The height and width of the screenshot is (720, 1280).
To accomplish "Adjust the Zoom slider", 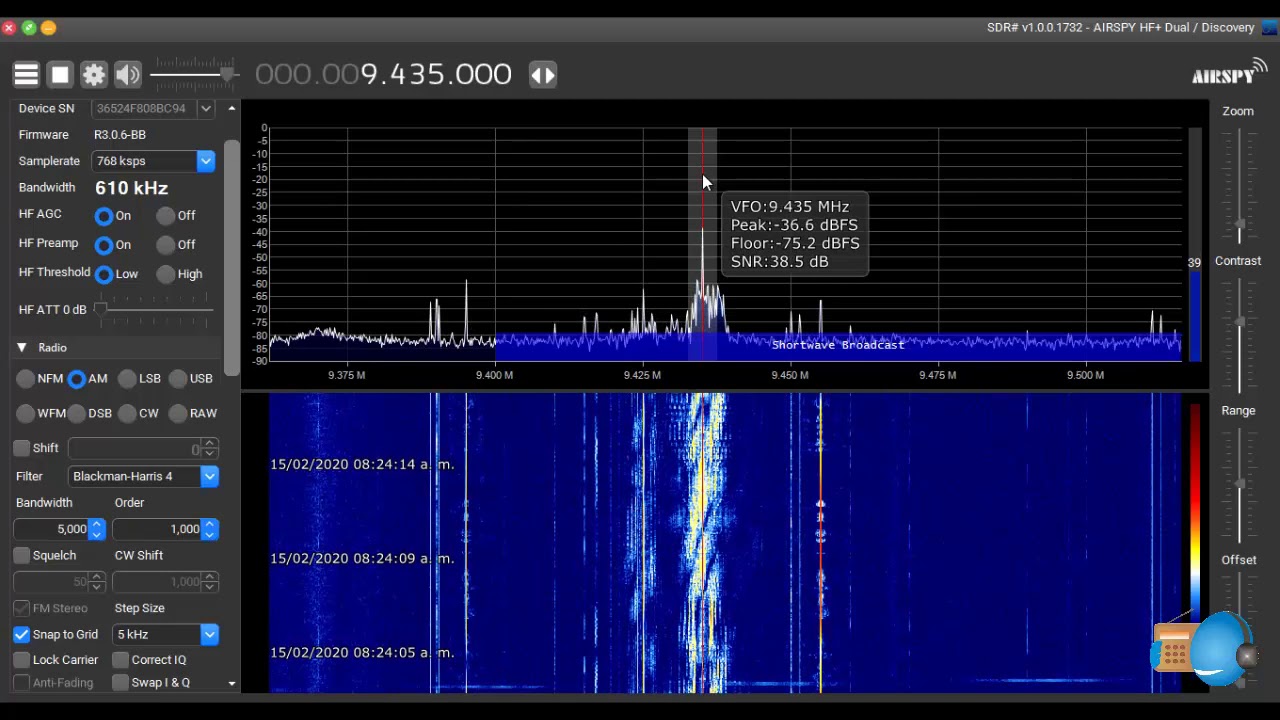I will point(1240,223).
